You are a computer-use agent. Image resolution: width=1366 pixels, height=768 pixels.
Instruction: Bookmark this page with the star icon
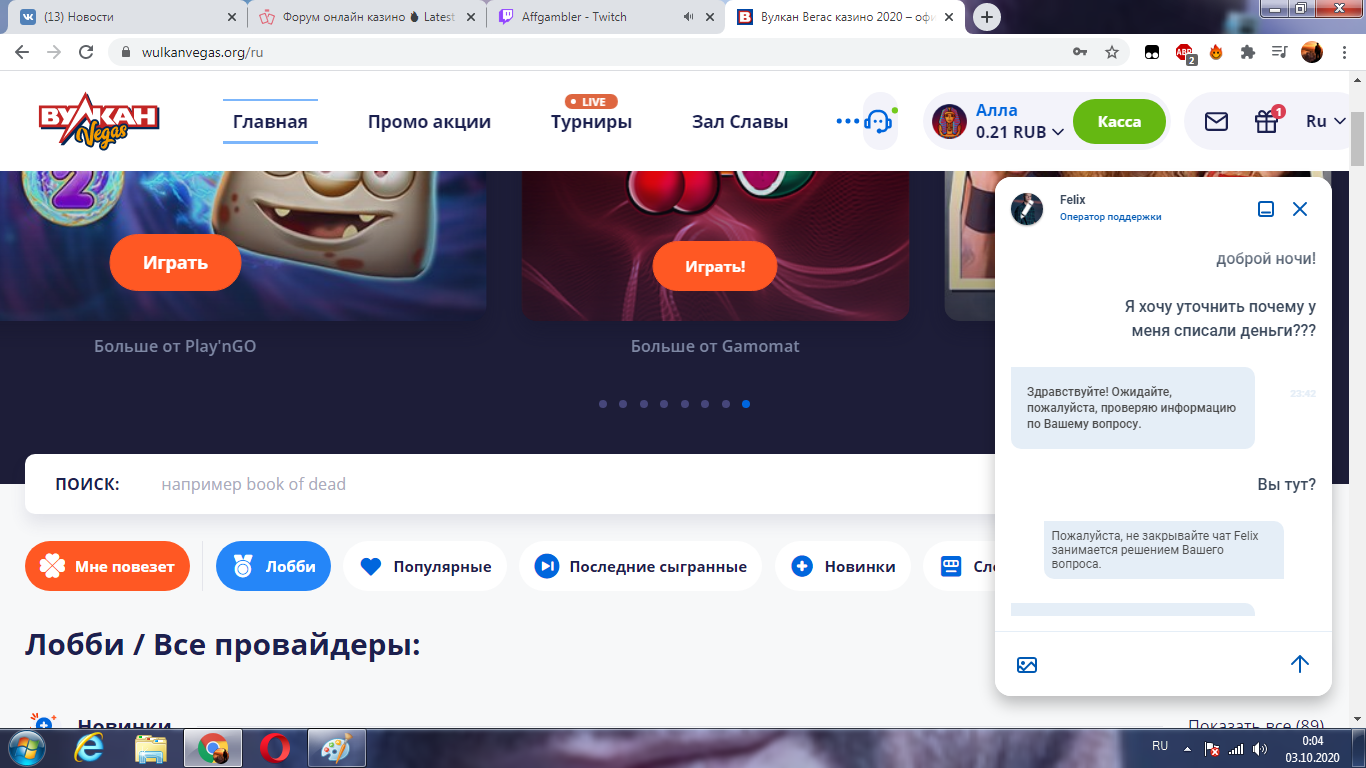[1112, 52]
